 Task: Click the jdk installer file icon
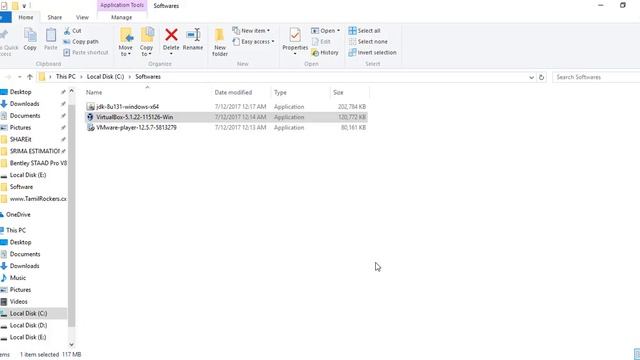[90, 107]
